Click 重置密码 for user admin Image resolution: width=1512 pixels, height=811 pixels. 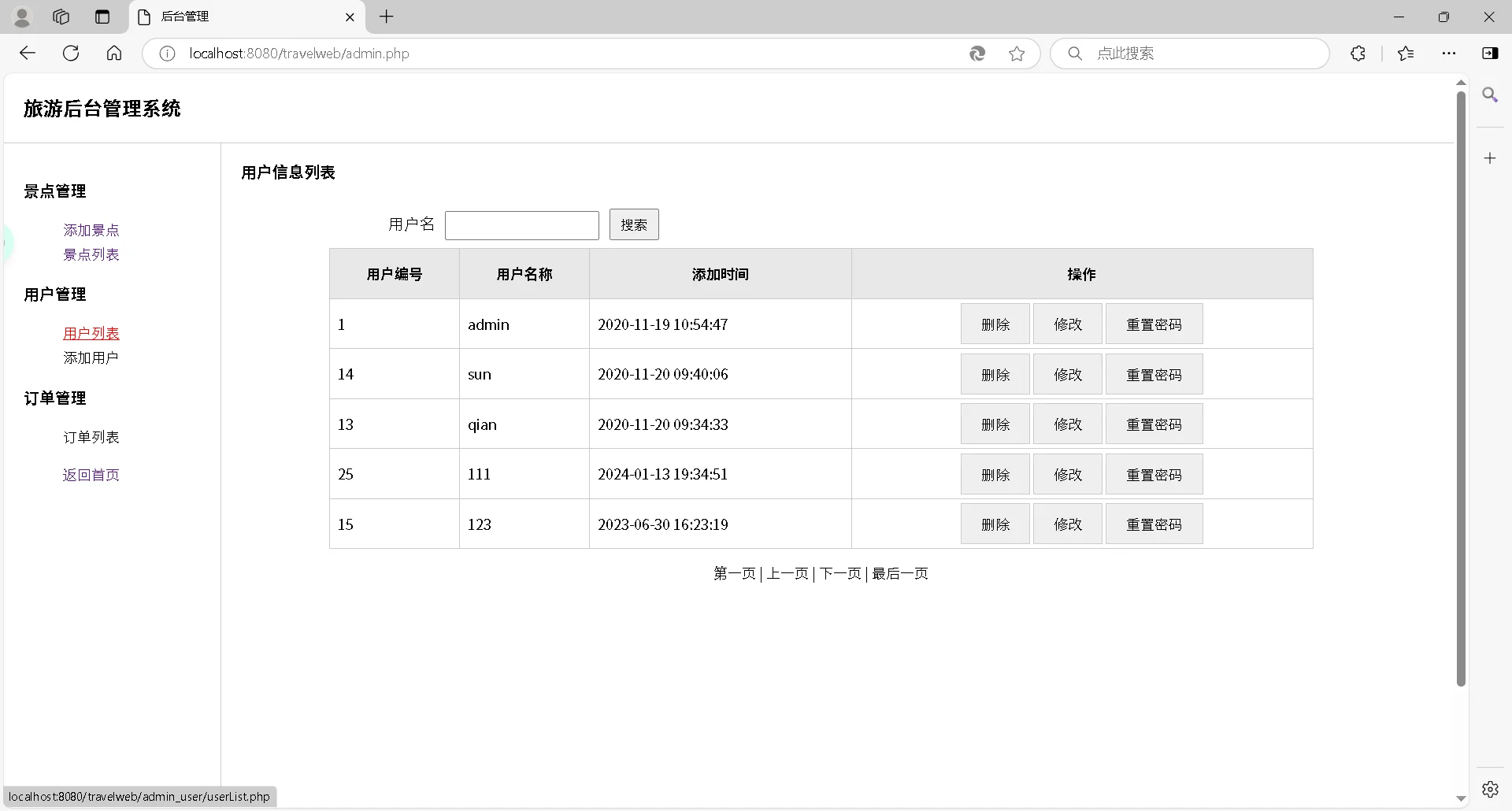[1154, 324]
